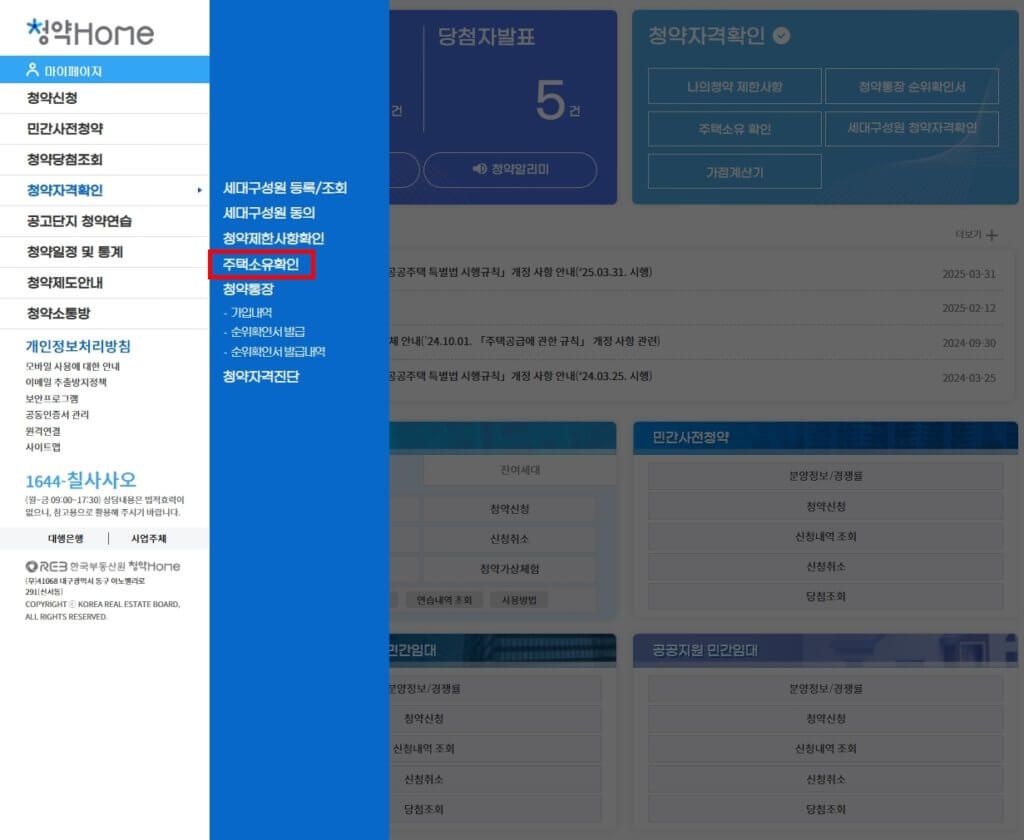Click 당첨조회 under 민간사전청약
This screenshot has height=840, width=1024.
coord(826,596)
